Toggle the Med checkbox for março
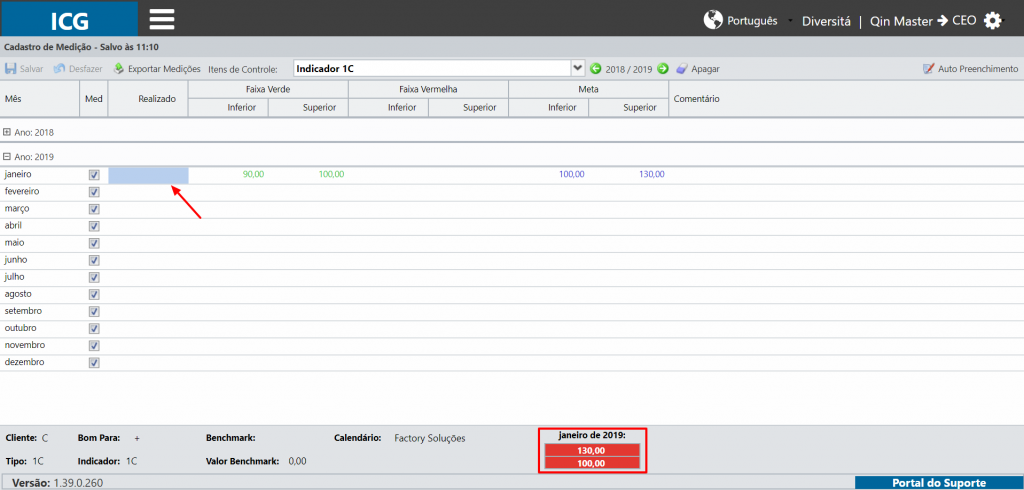The image size is (1024, 490). coord(94,209)
